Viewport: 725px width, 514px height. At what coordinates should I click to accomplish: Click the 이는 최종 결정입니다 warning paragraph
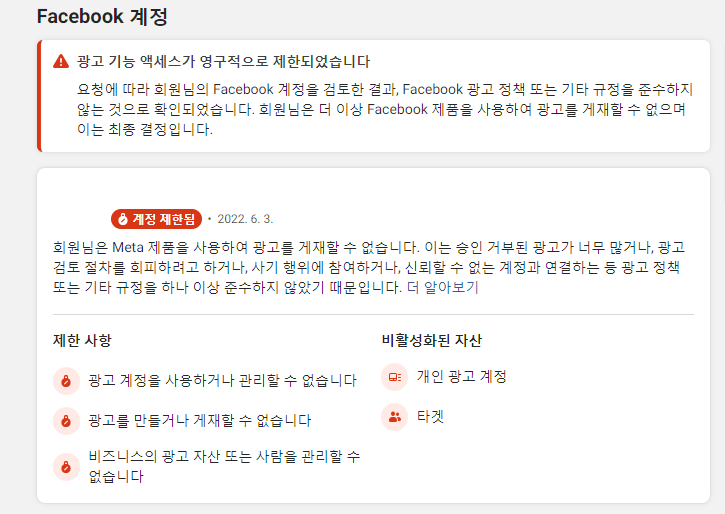pyautogui.click(x=385, y=109)
